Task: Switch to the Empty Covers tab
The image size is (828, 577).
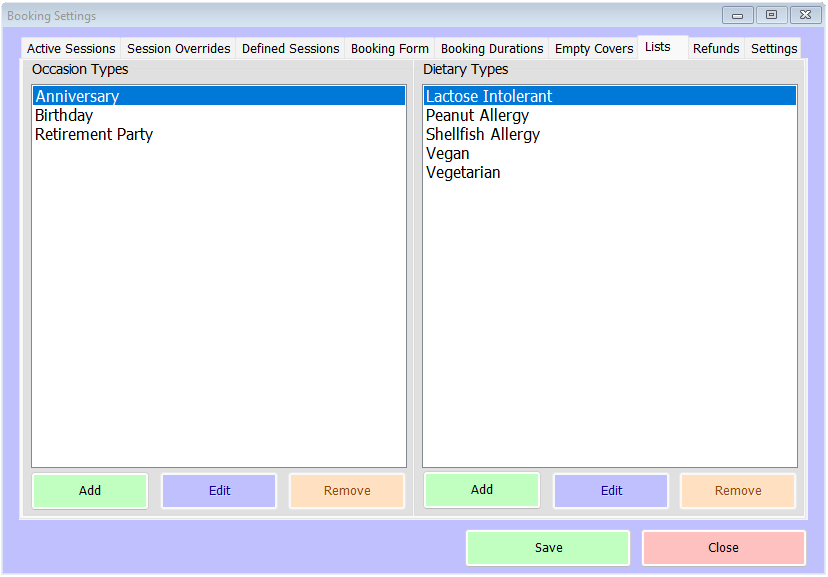Action: click(x=594, y=48)
